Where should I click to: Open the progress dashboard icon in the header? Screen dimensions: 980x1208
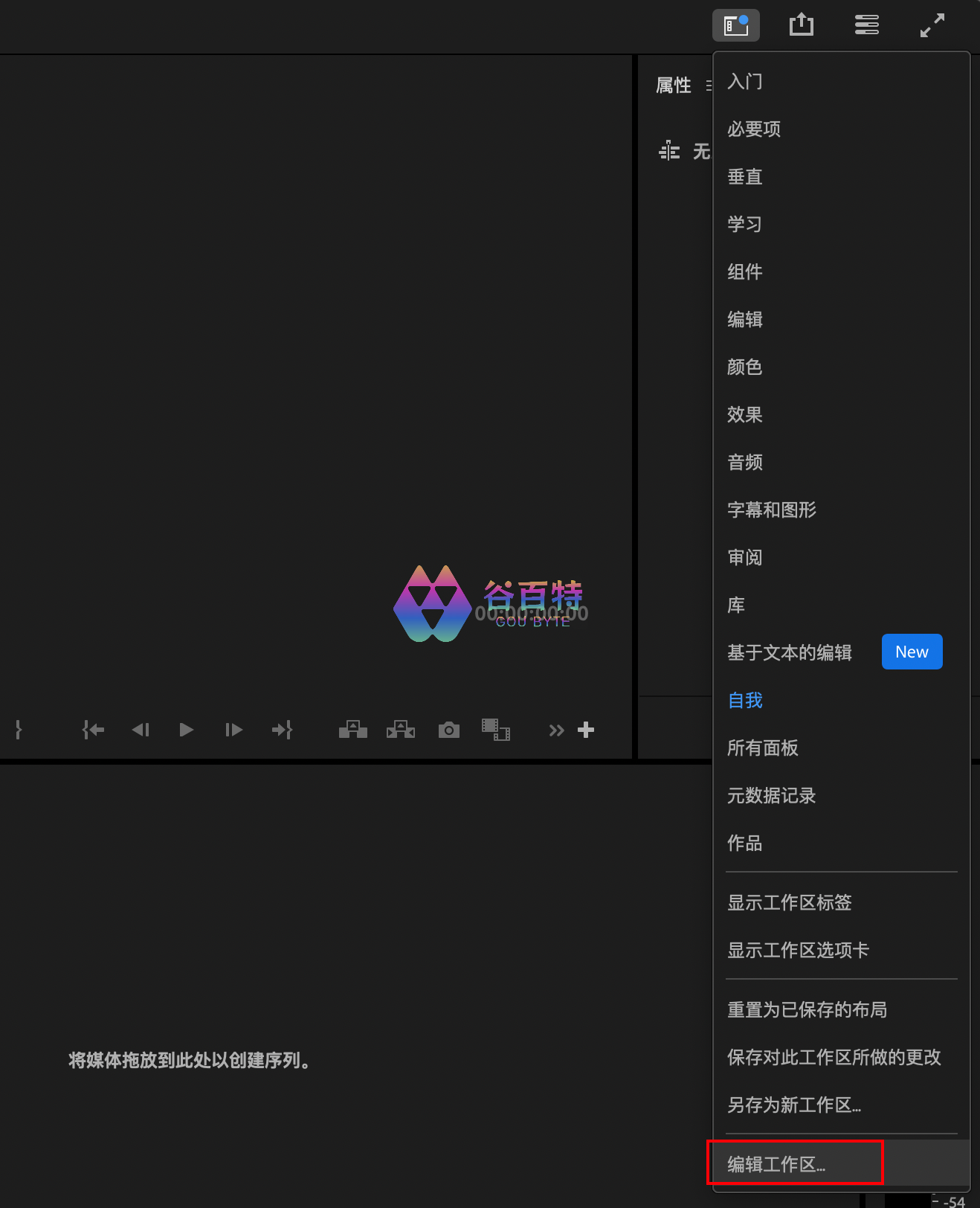point(866,25)
